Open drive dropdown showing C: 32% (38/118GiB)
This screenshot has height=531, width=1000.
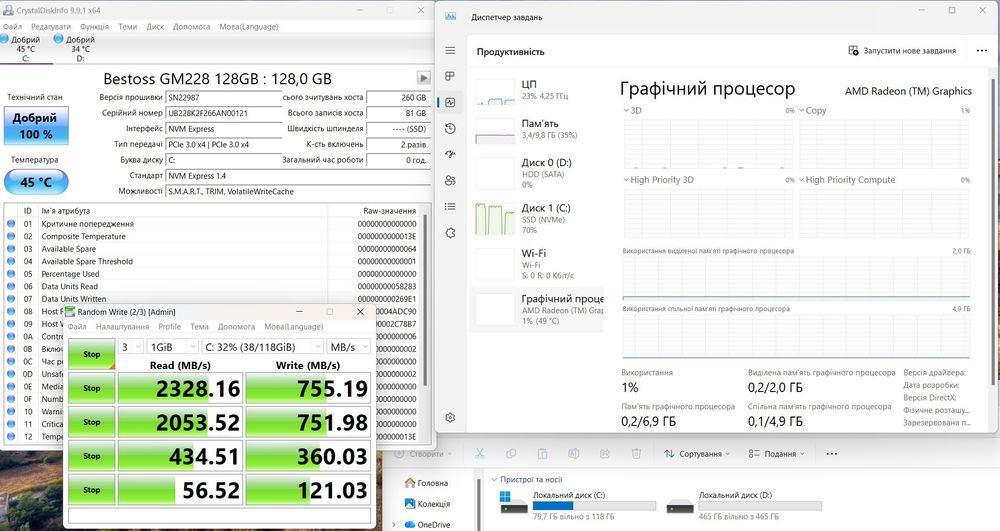click(262, 347)
